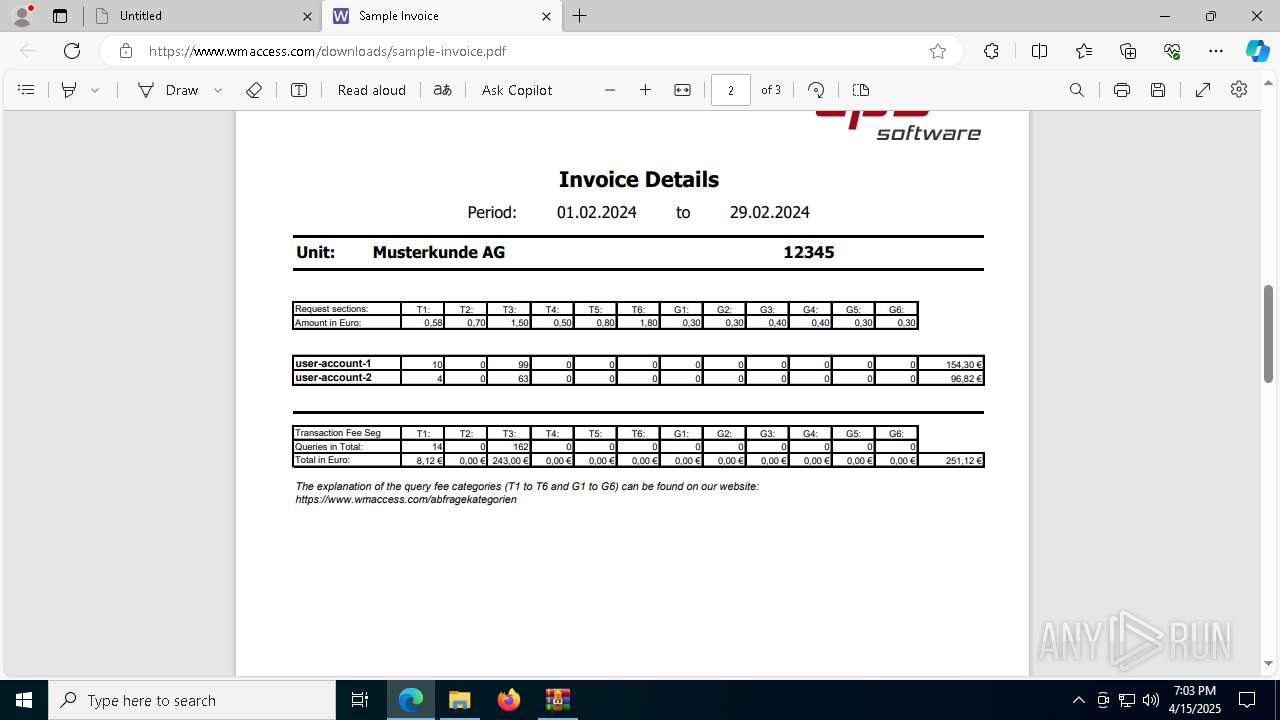Screen dimensions: 1280x720
Task: Add this page to favorites star
Action: click(x=938, y=51)
